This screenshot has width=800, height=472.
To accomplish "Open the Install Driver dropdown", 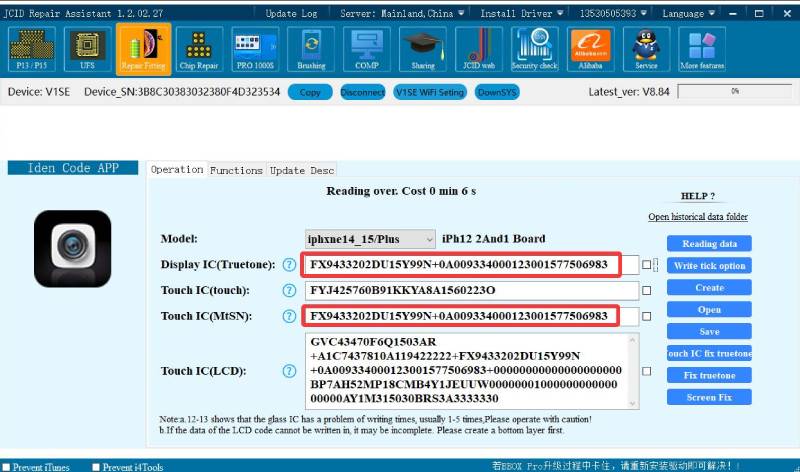I will [521, 13].
